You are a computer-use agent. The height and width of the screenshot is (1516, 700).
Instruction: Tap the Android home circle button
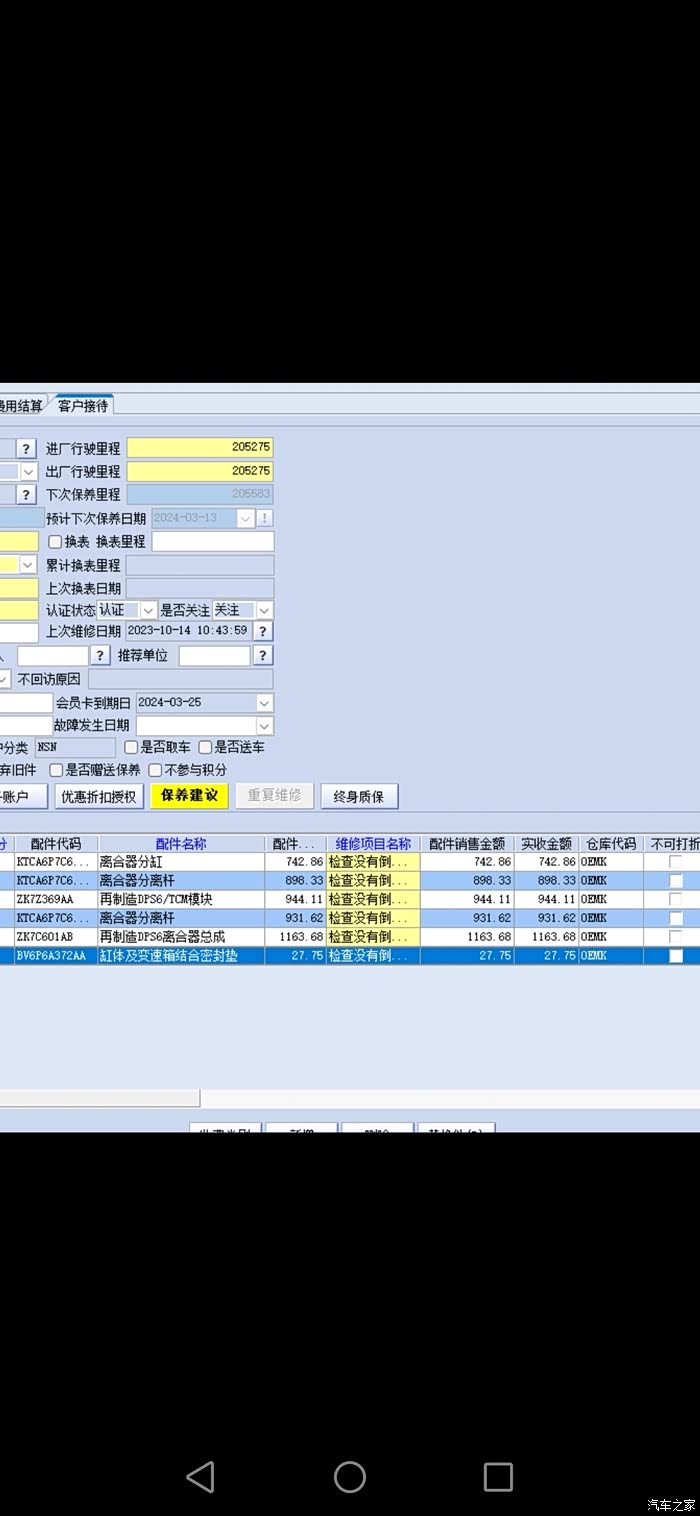pos(350,1476)
